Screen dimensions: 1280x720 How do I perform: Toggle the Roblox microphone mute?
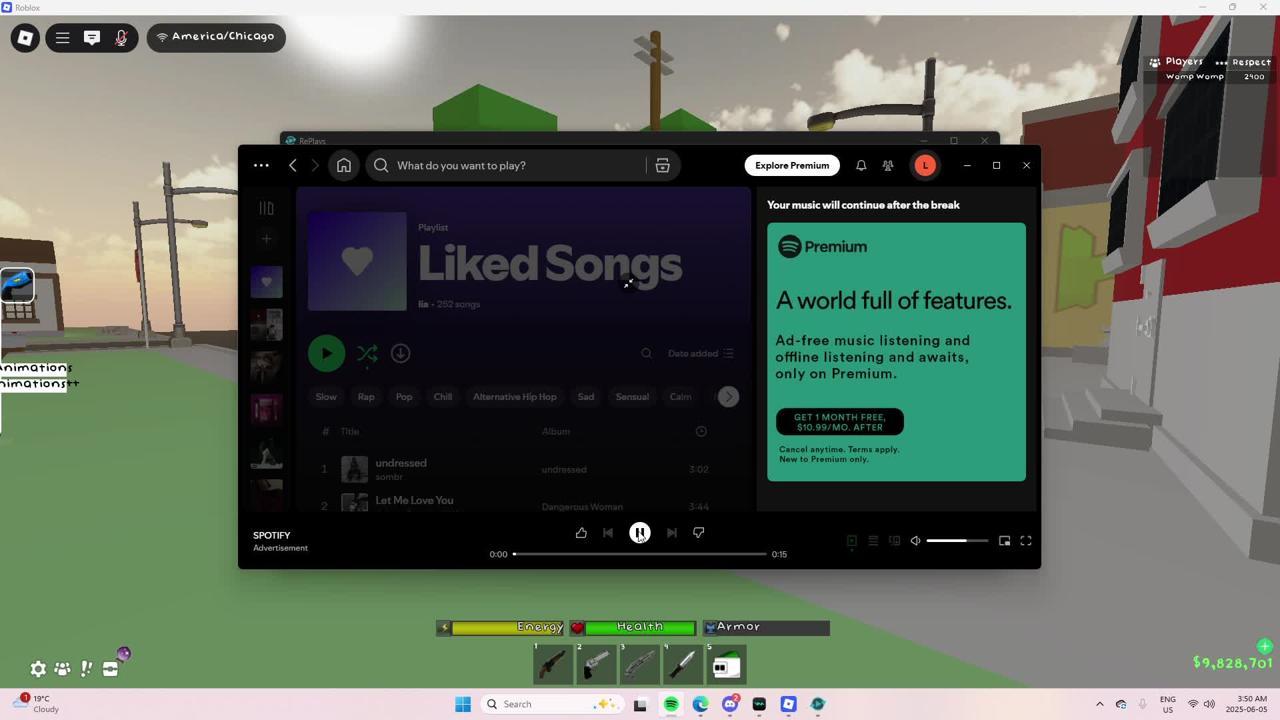[121, 38]
